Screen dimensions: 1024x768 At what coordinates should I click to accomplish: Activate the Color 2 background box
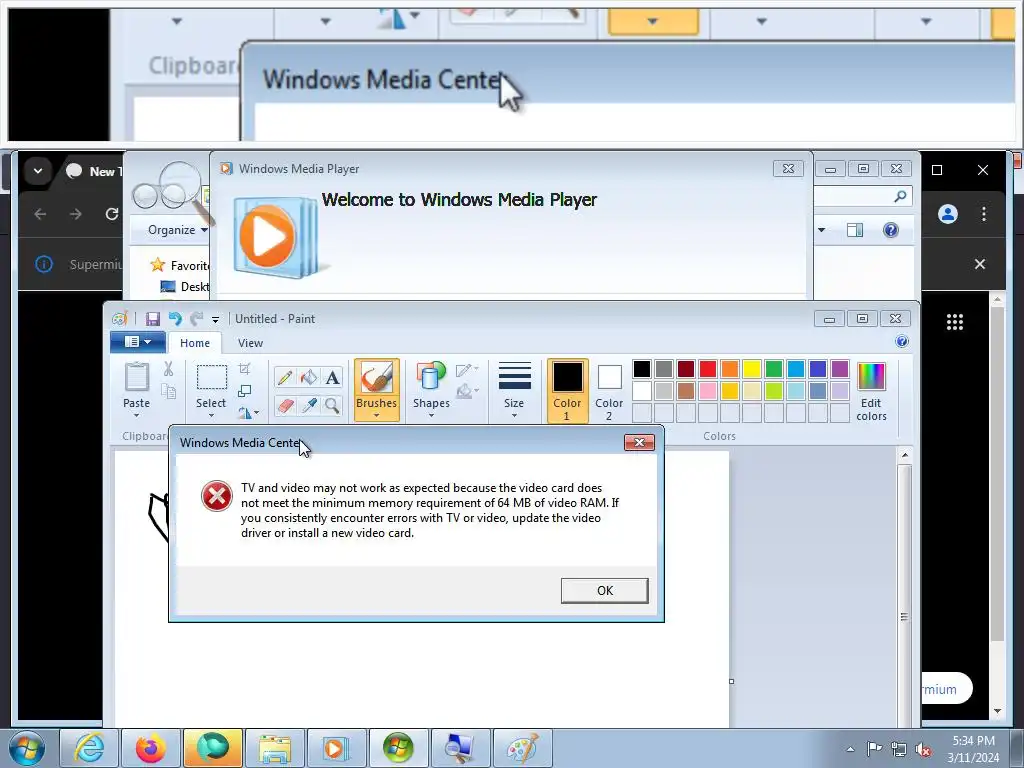point(609,391)
